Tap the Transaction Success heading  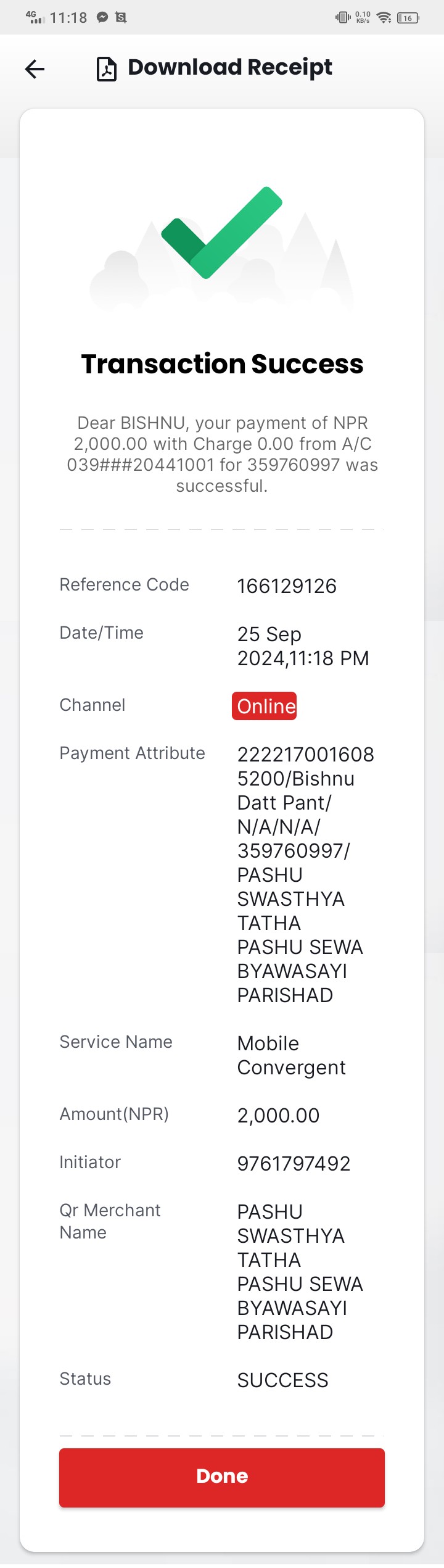pyautogui.click(x=222, y=363)
